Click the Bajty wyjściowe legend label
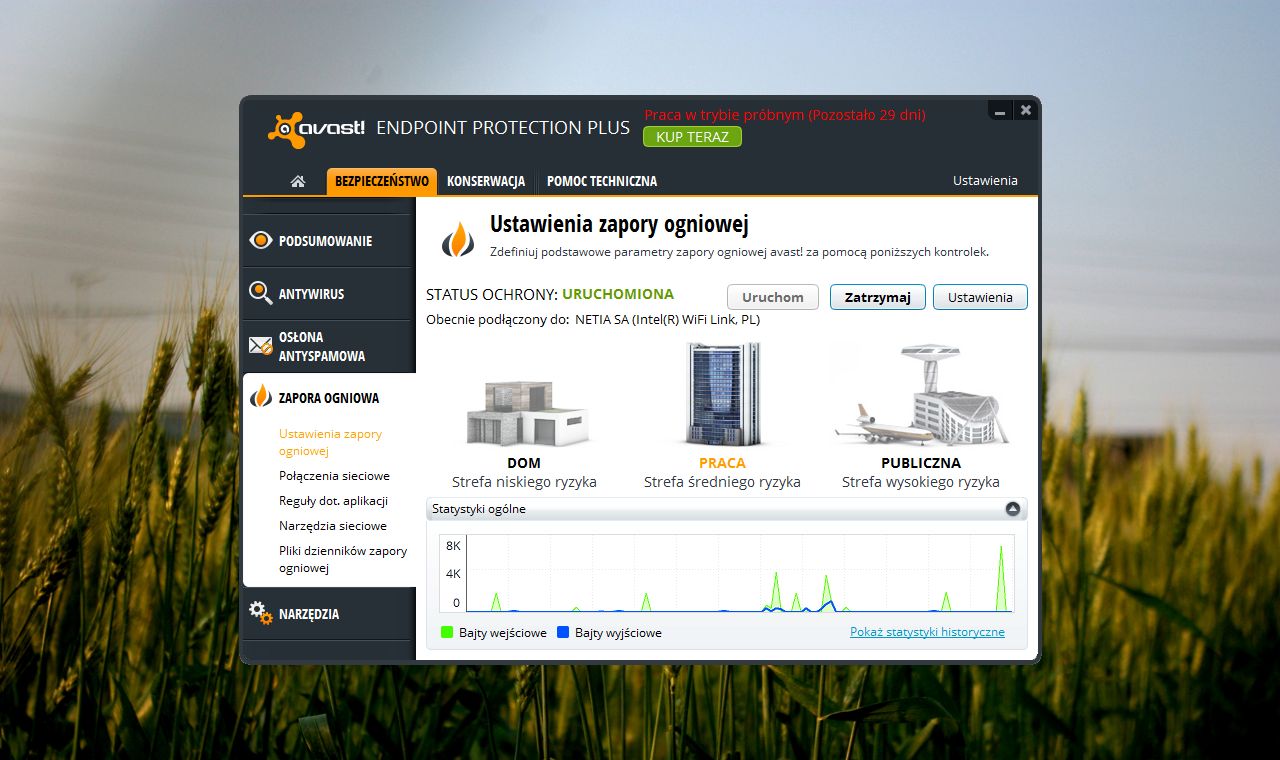The width and height of the screenshot is (1280, 760). point(618,633)
